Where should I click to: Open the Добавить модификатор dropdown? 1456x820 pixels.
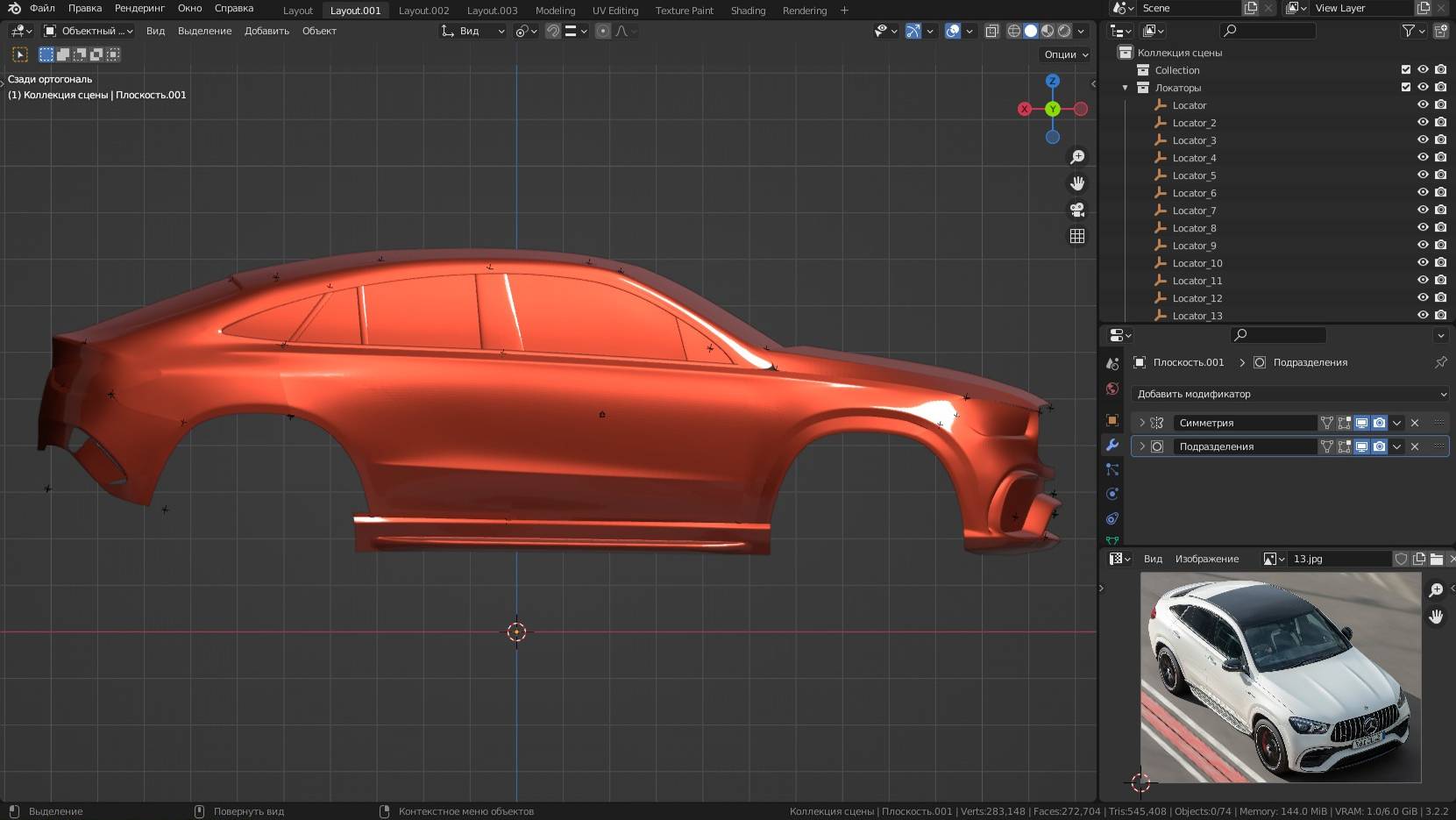pos(1289,394)
